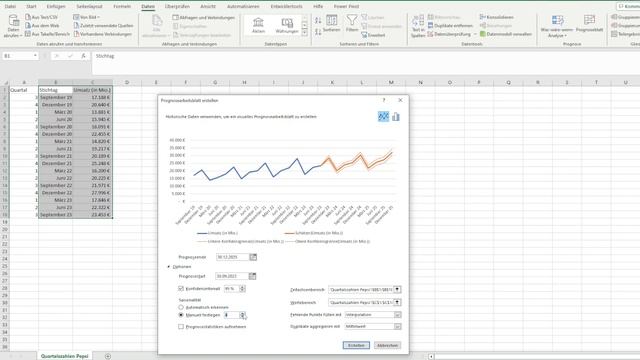640x360 pixels.
Task: Add new sheet with plus icon
Action: (108, 356)
